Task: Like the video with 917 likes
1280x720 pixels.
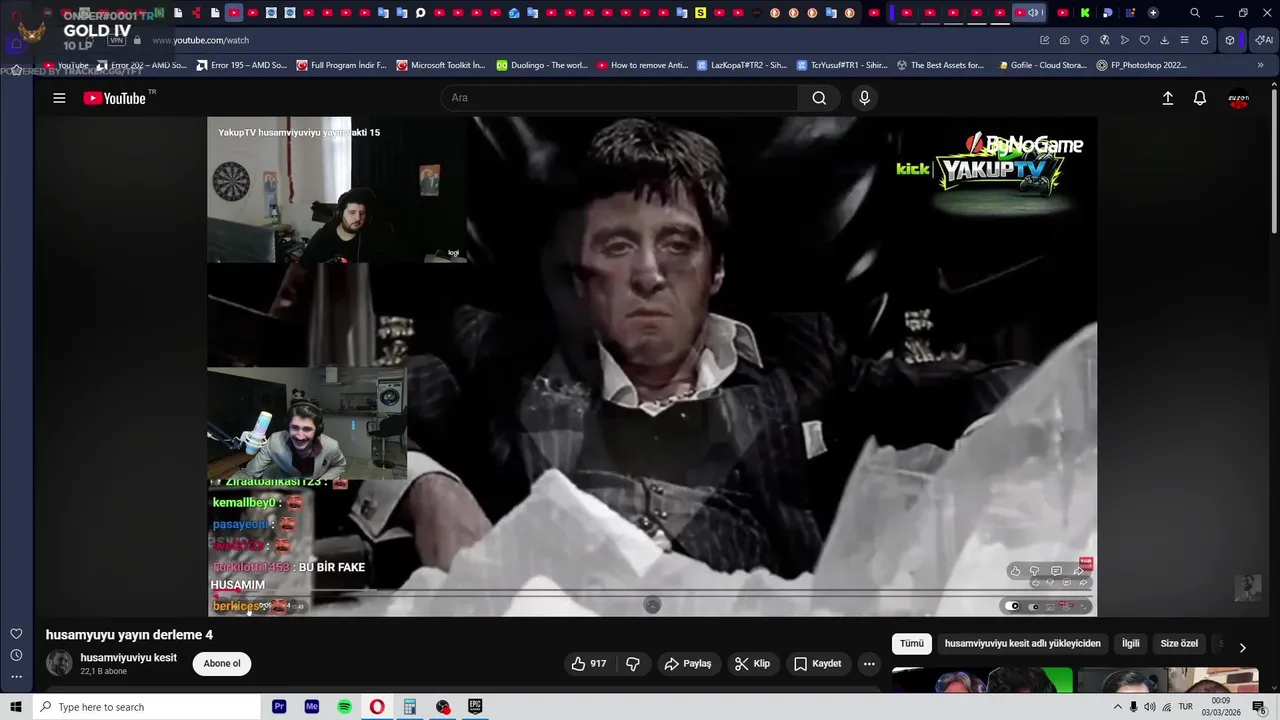Action: 589,664
